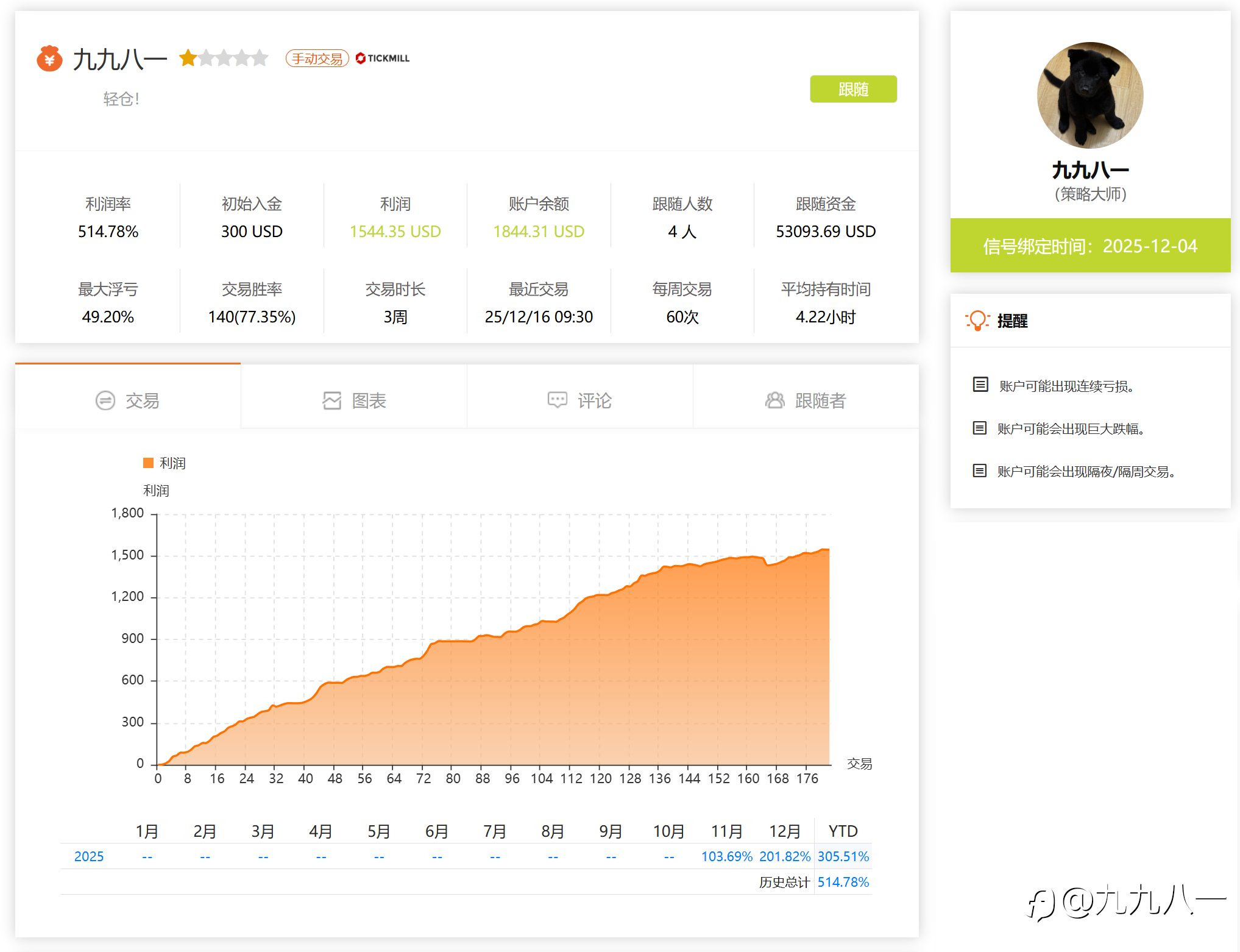
Task: Click the gold star rating icon
Action: tap(188, 59)
